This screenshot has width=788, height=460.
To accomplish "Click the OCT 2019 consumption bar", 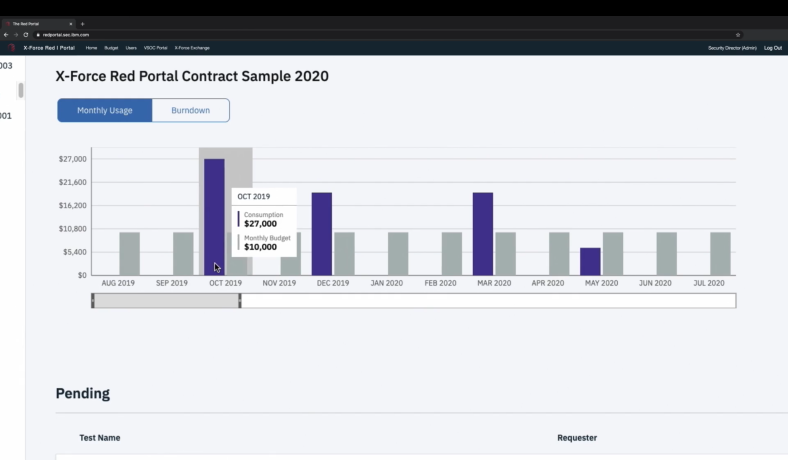I will [214, 217].
